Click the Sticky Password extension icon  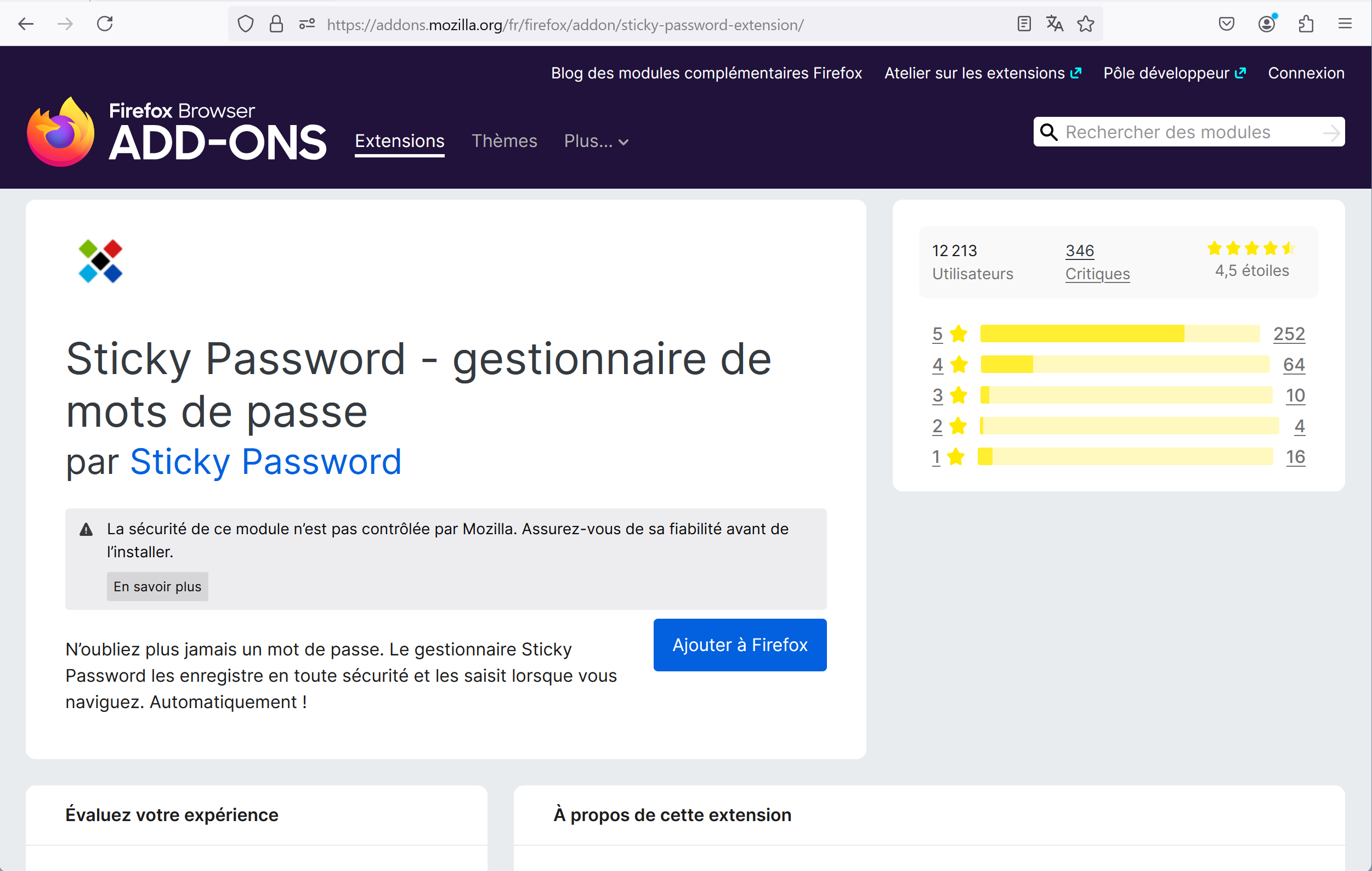click(x=101, y=261)
